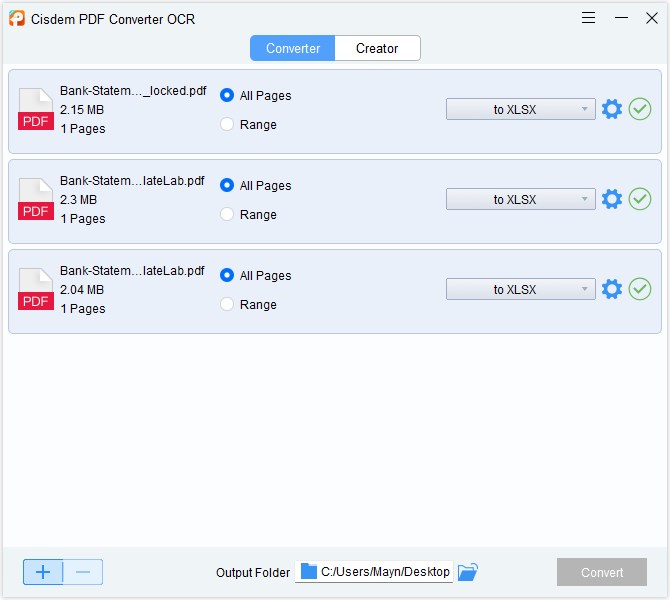The height and width of the screenshot is (600, 670).
Task: Click the '2.04 MB' file size text
Action: pos(82,290)
